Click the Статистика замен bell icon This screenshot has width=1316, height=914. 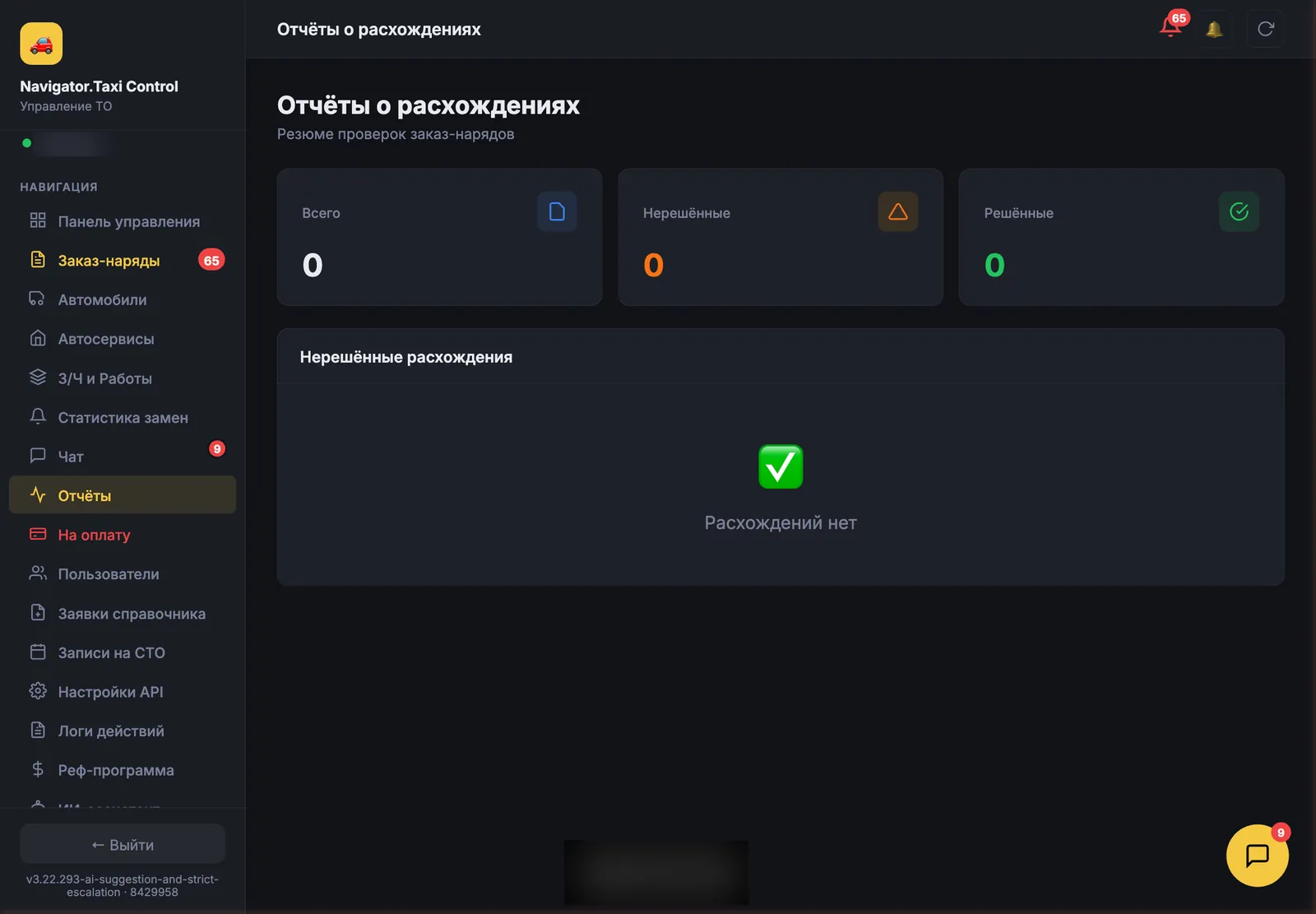pyautogui.click(x=38, y=416)
